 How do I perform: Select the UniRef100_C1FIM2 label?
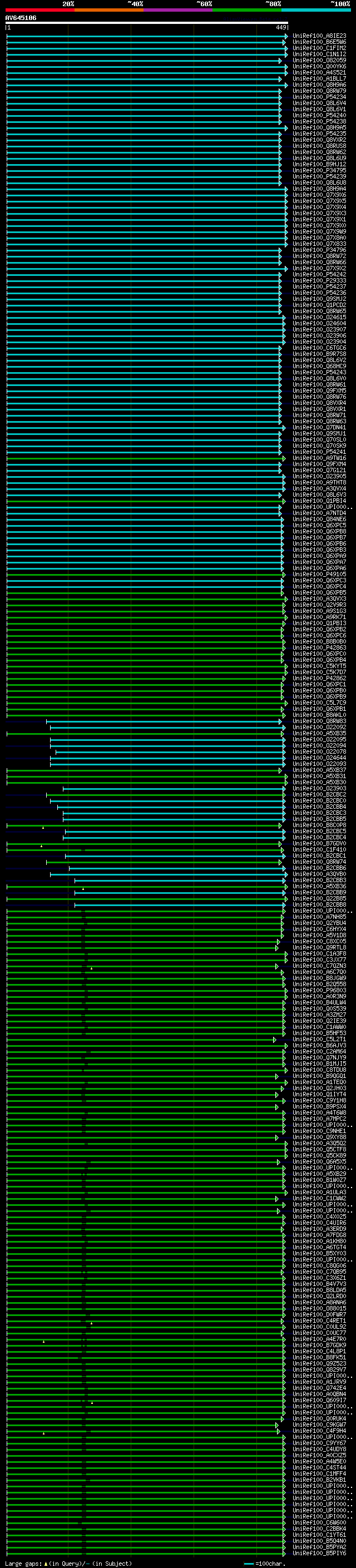[319, 48]
